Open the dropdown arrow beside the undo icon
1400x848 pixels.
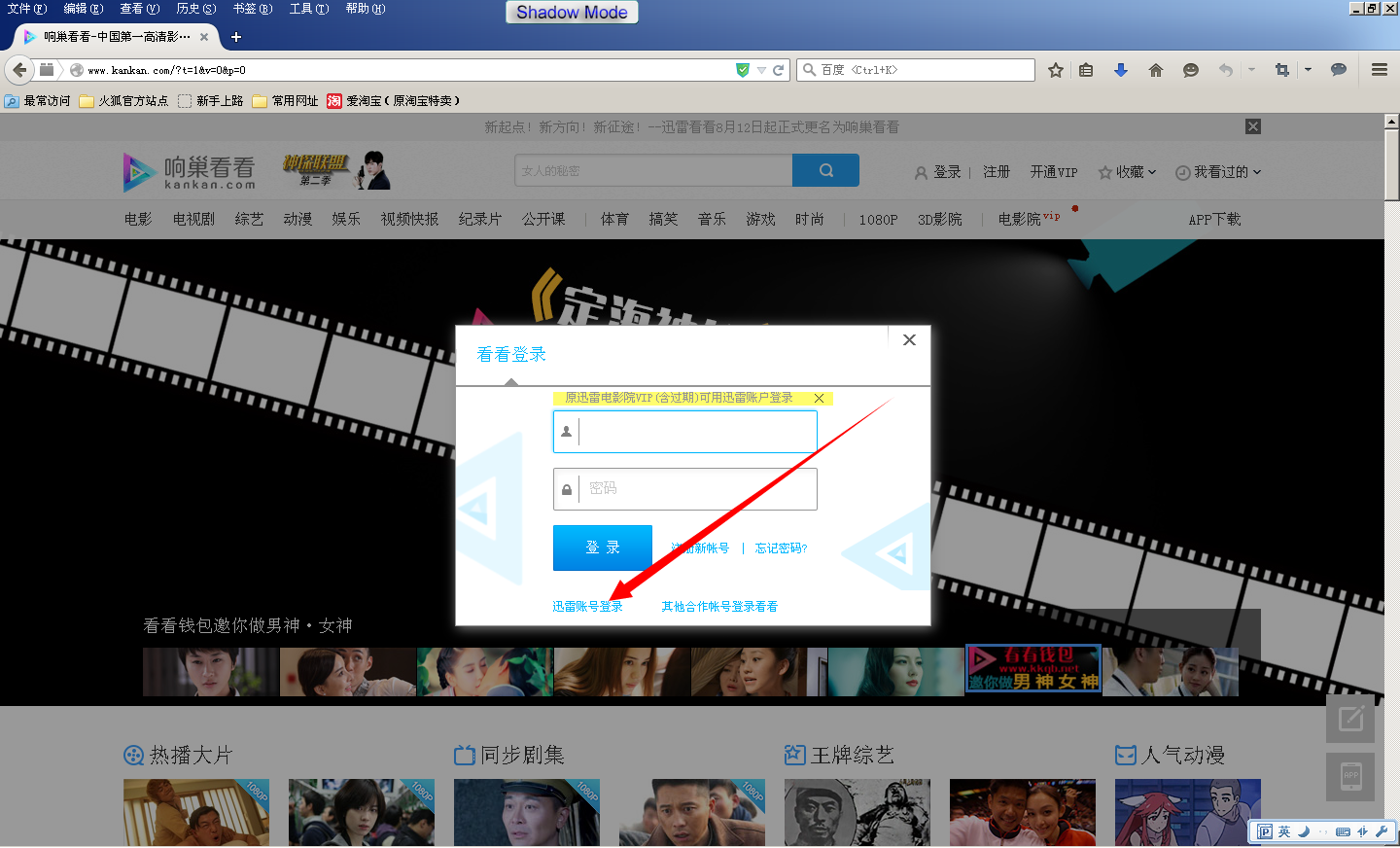coord(1251,70)
